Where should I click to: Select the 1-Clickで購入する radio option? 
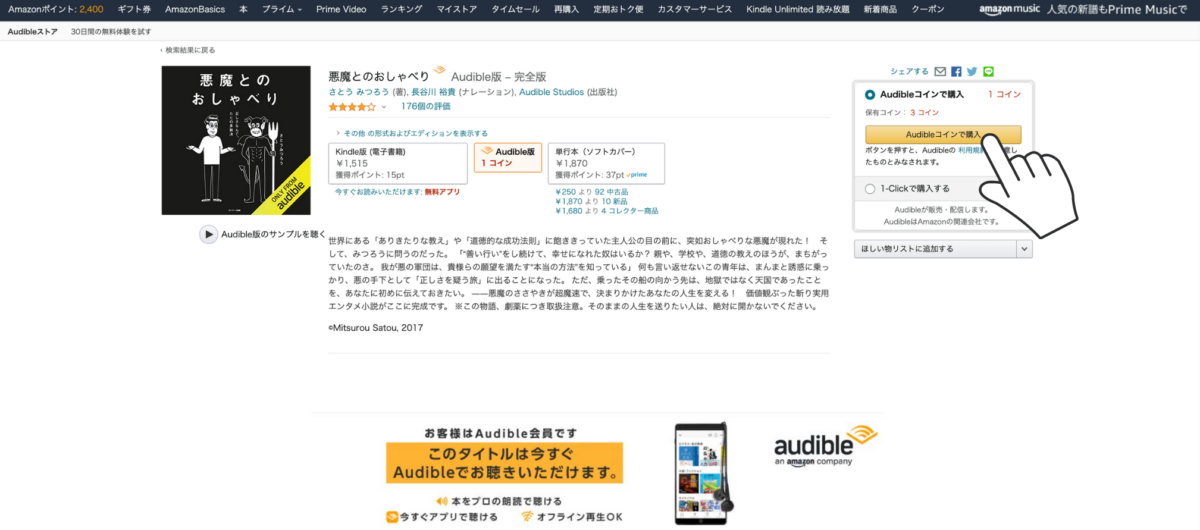click(x=870, y=188)
